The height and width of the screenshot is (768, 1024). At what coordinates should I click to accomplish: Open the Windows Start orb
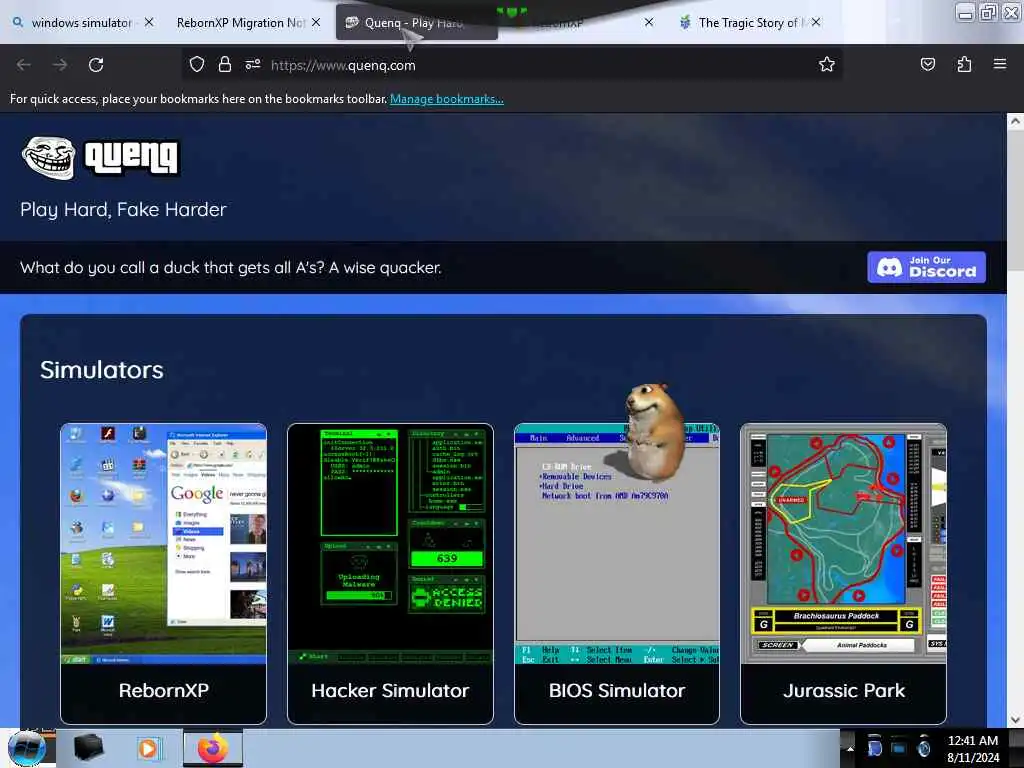pos(27,748)
